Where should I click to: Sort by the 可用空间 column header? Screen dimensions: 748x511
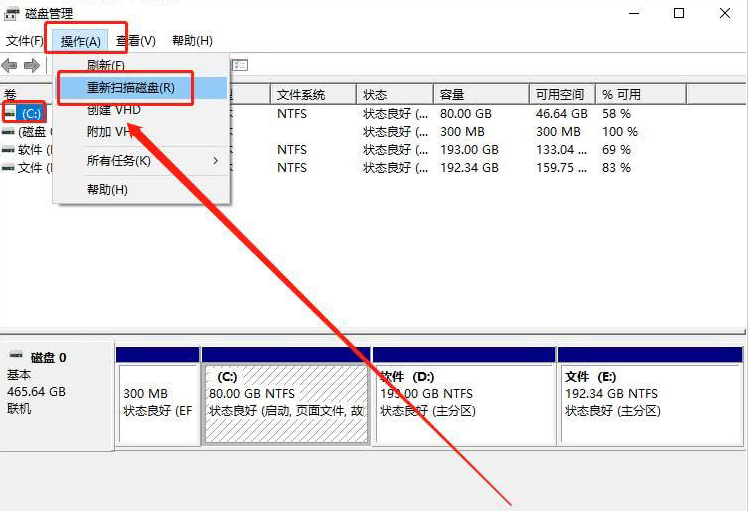562,94
